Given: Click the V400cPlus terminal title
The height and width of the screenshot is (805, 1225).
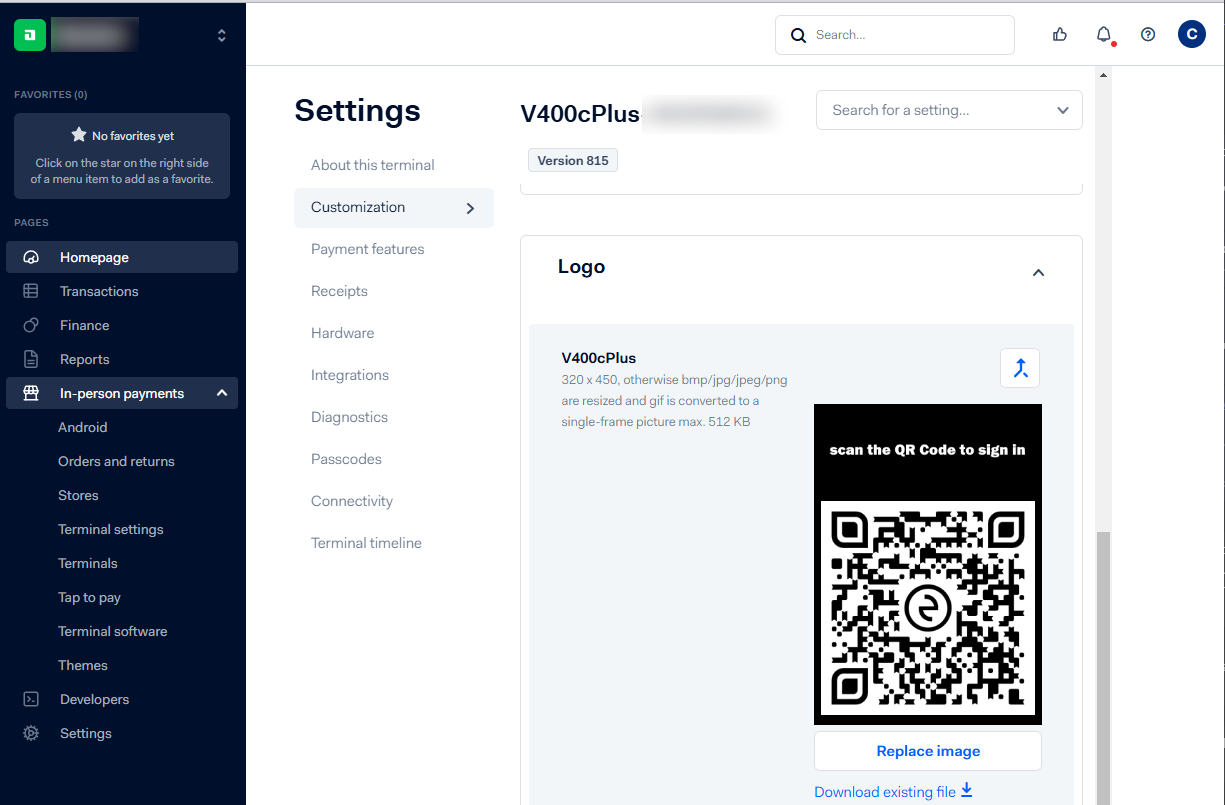Looking at the screenshot, I should [580, 114].
